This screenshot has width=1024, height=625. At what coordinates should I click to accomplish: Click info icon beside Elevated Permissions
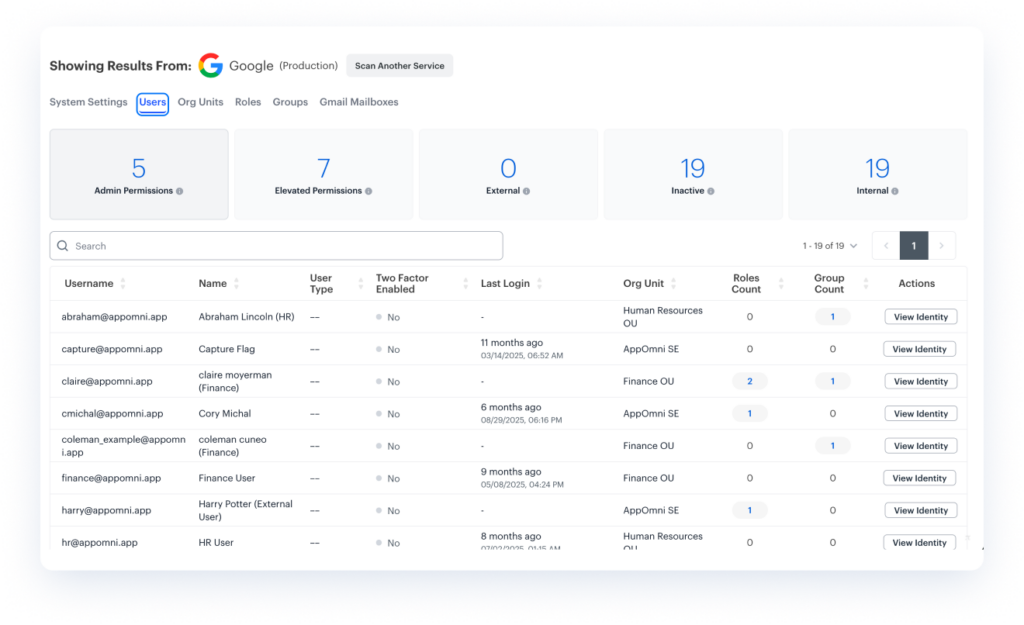click(369, 191)
